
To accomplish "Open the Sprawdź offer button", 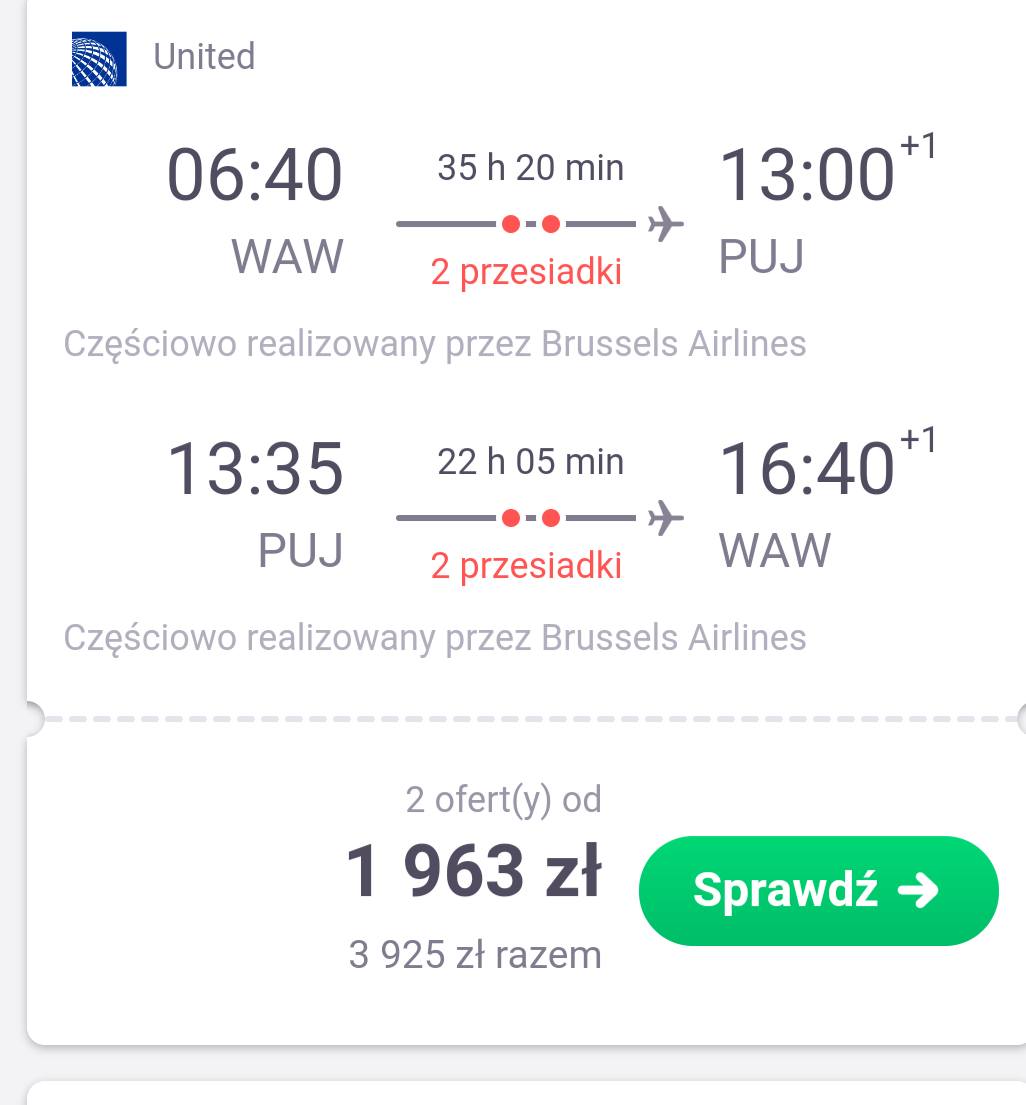I will coord(819,891).
